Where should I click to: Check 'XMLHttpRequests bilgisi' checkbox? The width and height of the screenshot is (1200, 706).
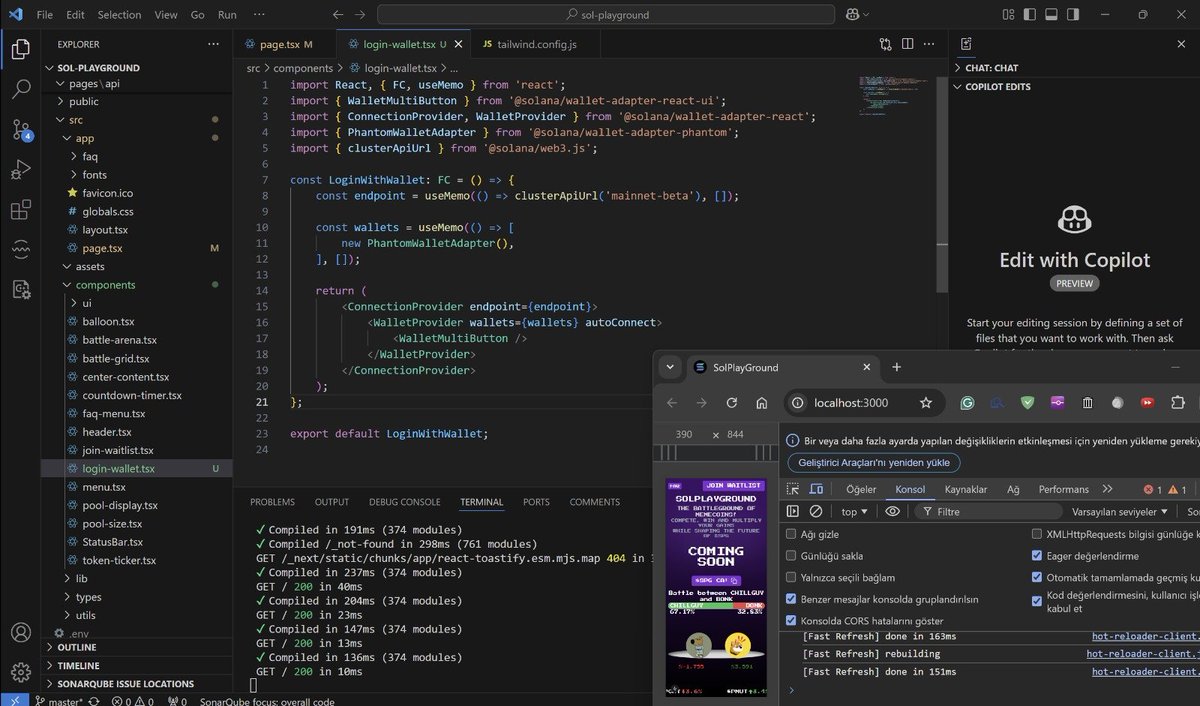pyautogui.click(x=1037, y=534)
